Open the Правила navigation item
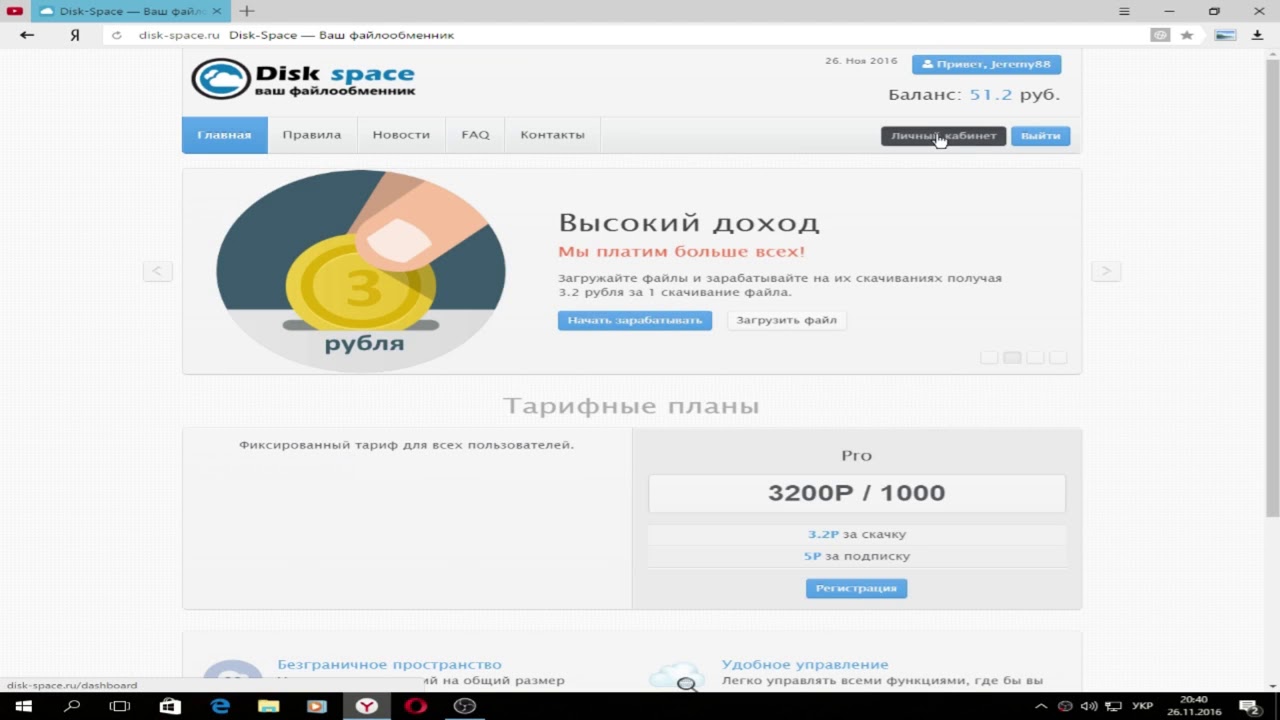 pos(311,135)
